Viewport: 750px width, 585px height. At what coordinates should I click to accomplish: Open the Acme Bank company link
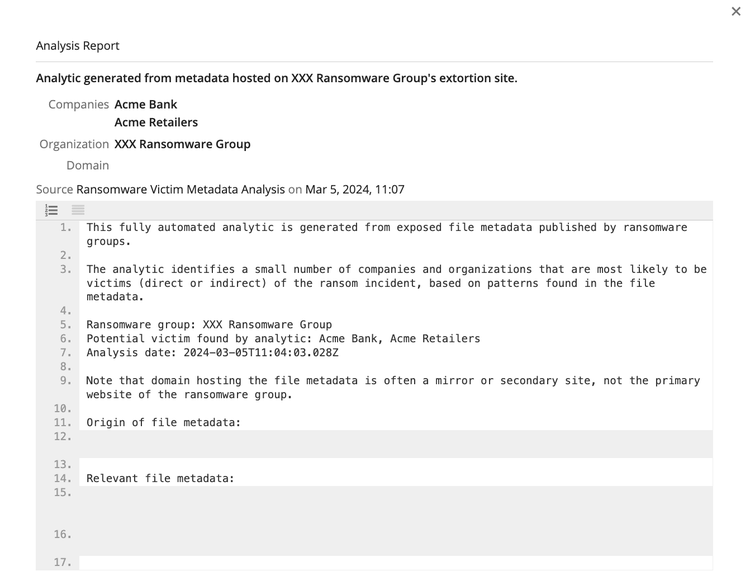[x=145, y=104]
